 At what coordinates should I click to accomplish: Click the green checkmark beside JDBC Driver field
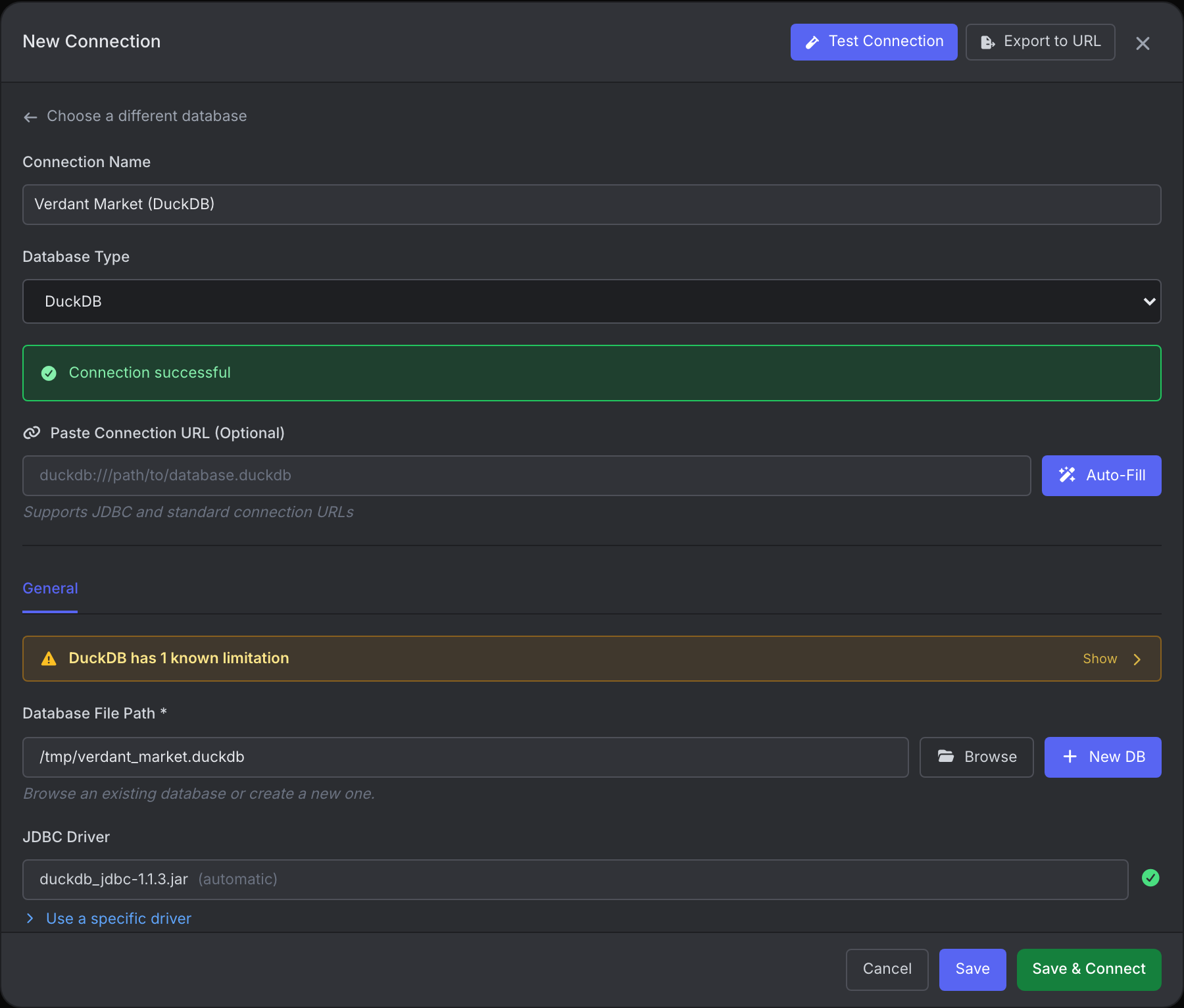pyautogui.click(x=1150, y=878)
